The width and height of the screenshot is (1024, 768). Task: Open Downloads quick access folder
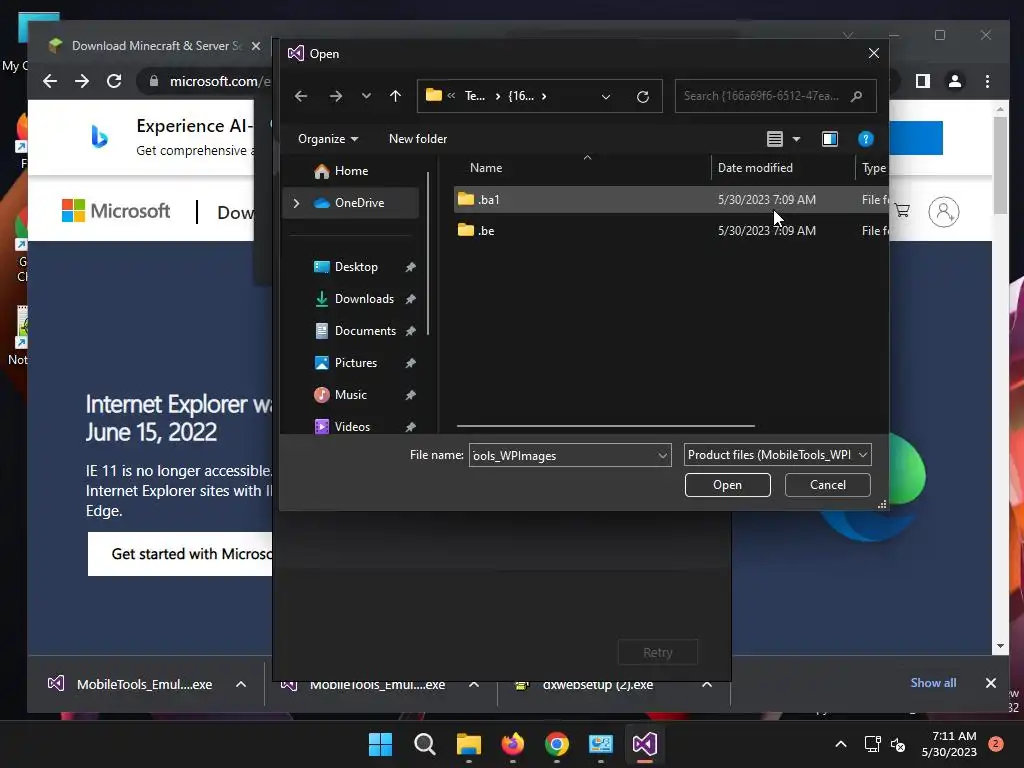point(364,298)
